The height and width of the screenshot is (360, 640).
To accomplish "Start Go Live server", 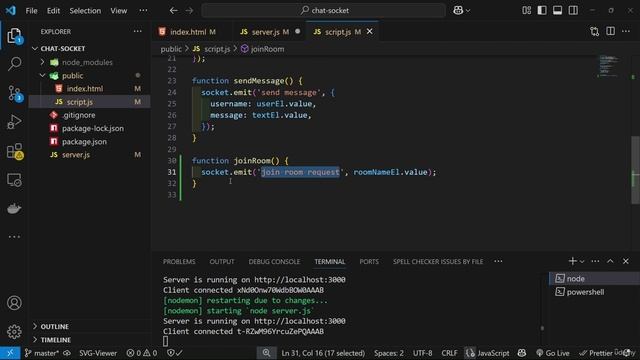I will pyautogui.click(x=553, y=353).
